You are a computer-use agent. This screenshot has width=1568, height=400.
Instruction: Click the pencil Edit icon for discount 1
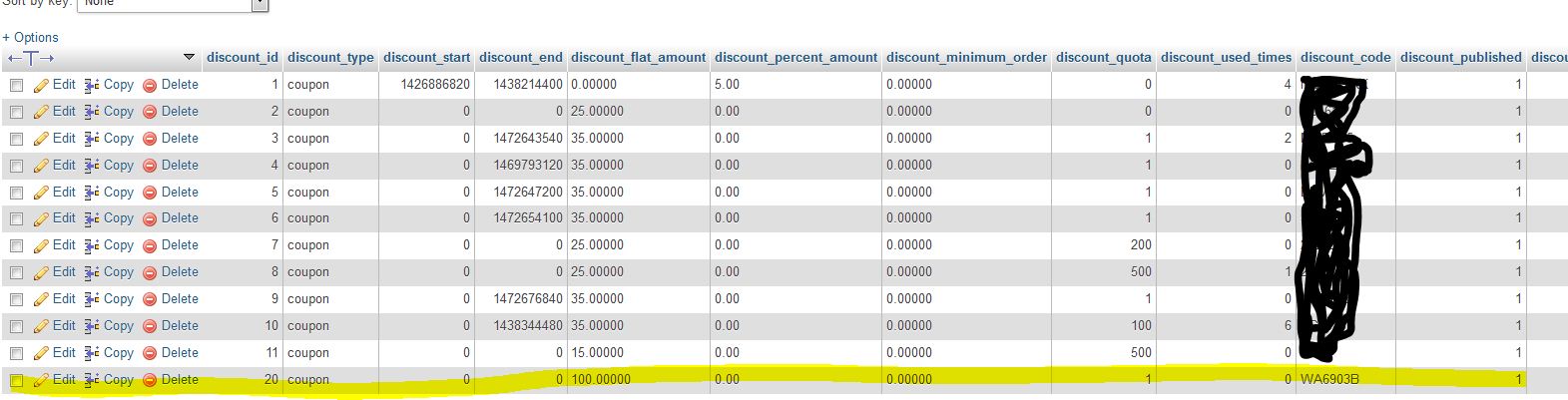pos(41,86)
